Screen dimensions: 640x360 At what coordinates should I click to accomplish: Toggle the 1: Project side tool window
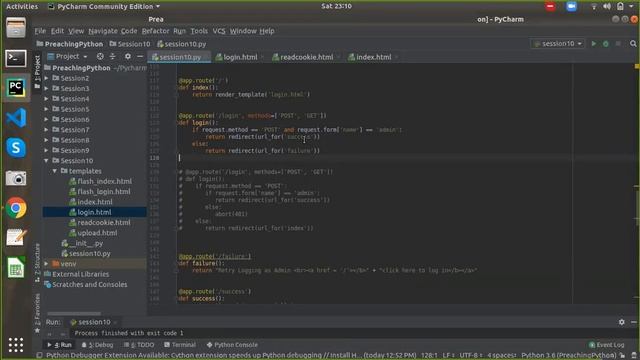[37, 72]
